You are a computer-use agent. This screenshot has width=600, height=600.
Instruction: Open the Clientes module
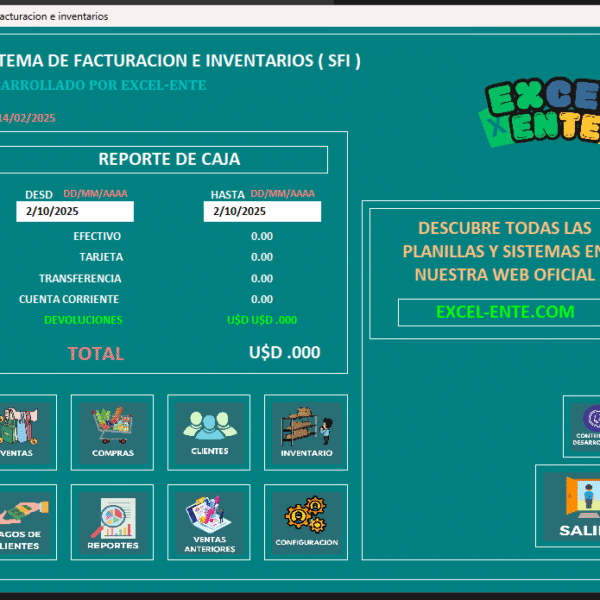209,431
